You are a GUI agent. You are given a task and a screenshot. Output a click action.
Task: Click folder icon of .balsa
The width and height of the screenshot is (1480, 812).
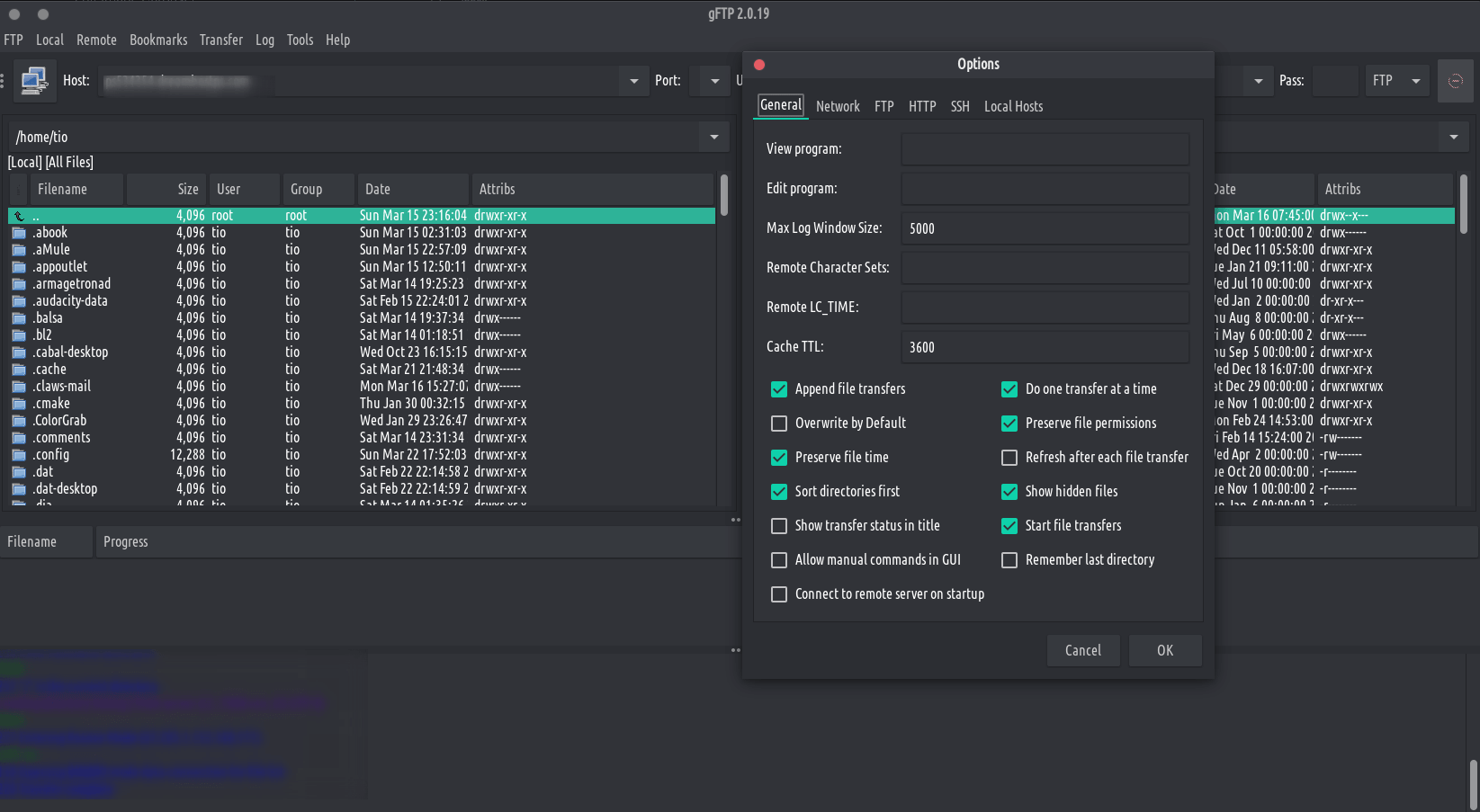[x=19, y=318]
